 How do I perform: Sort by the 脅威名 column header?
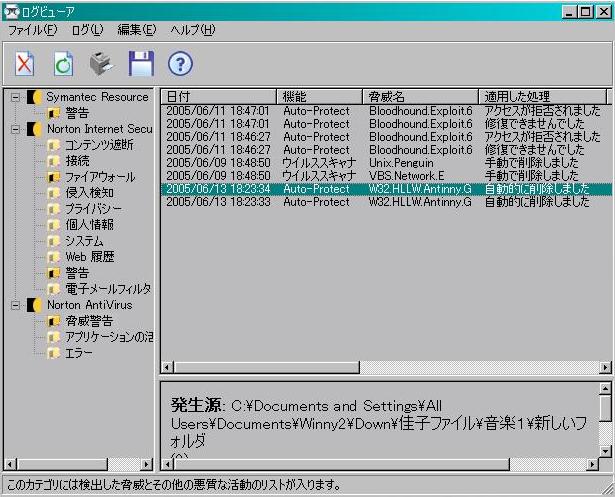point(420,96)
